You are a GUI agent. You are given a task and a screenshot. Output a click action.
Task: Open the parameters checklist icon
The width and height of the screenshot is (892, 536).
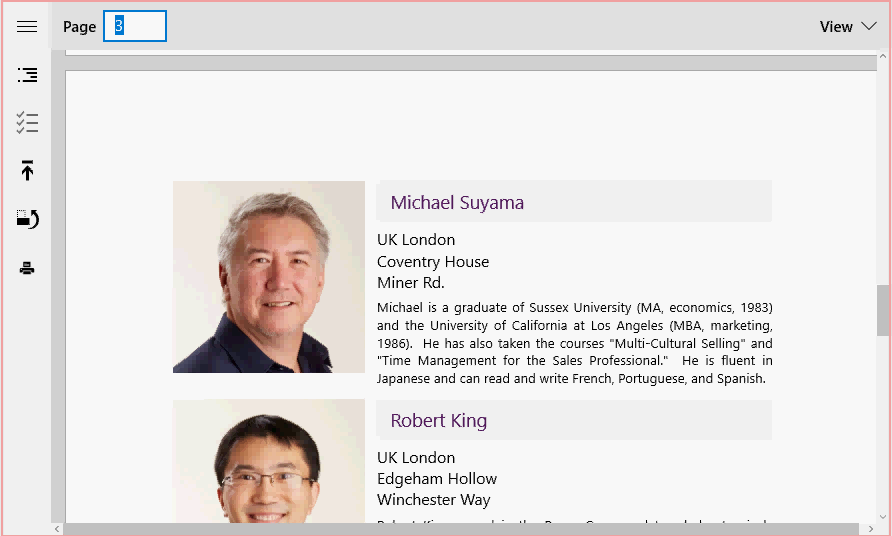pos(27,122)
